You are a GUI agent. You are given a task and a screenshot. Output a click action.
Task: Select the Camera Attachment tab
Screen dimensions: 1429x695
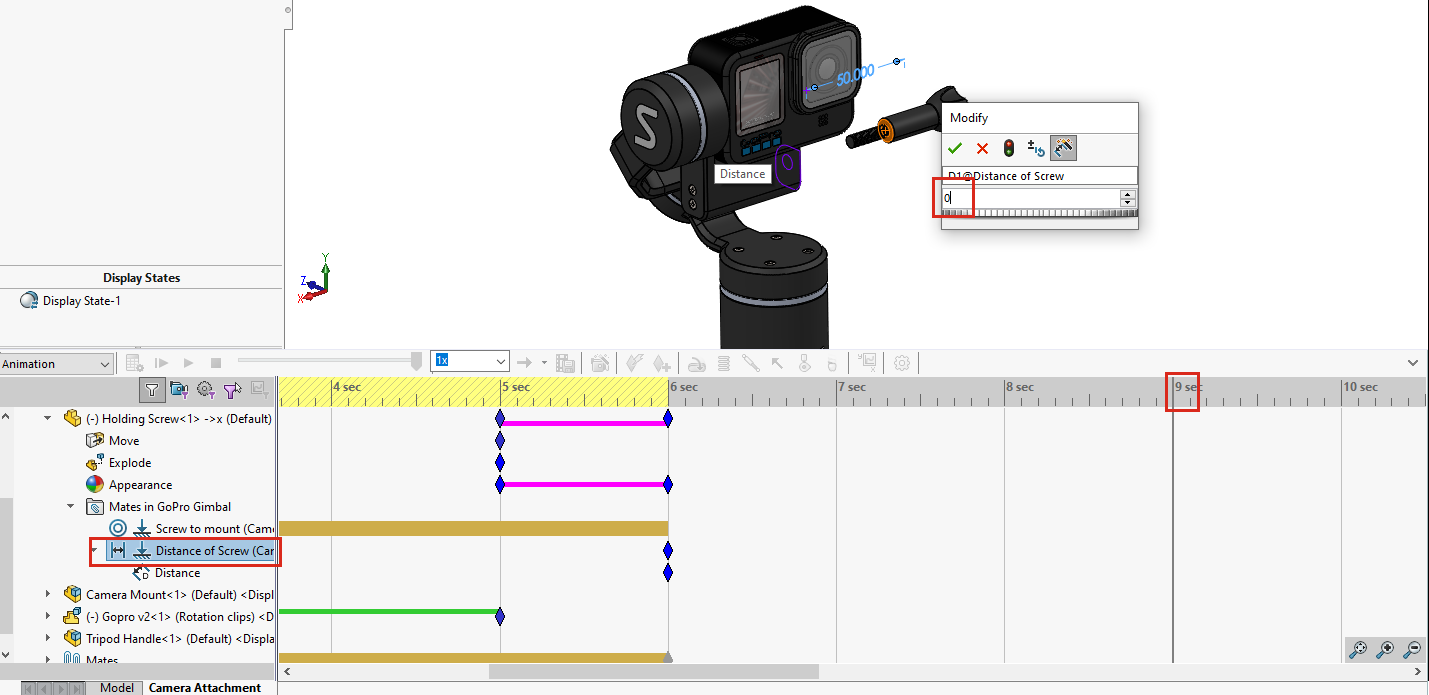point(205,688)
